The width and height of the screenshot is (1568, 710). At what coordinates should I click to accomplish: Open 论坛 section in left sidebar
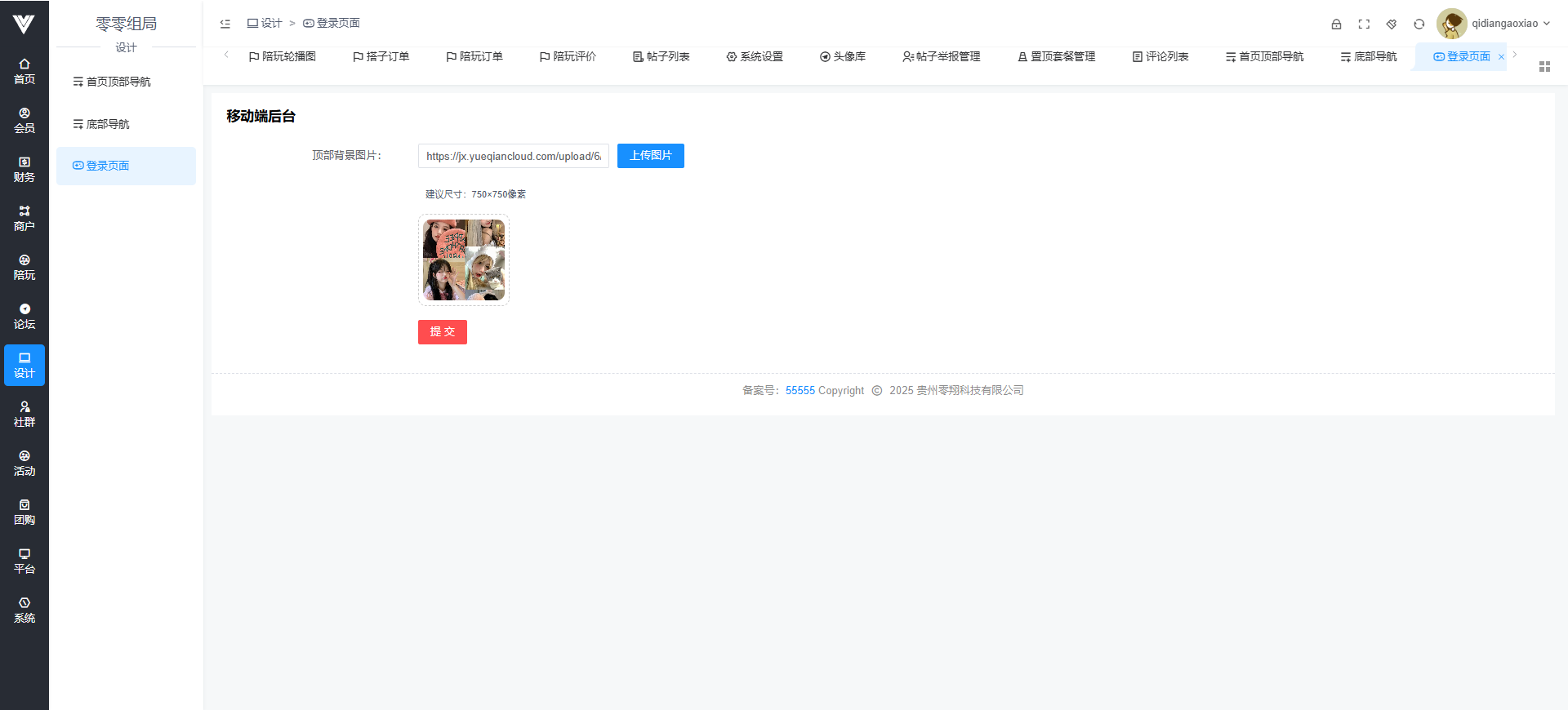(x=24, y=316)
